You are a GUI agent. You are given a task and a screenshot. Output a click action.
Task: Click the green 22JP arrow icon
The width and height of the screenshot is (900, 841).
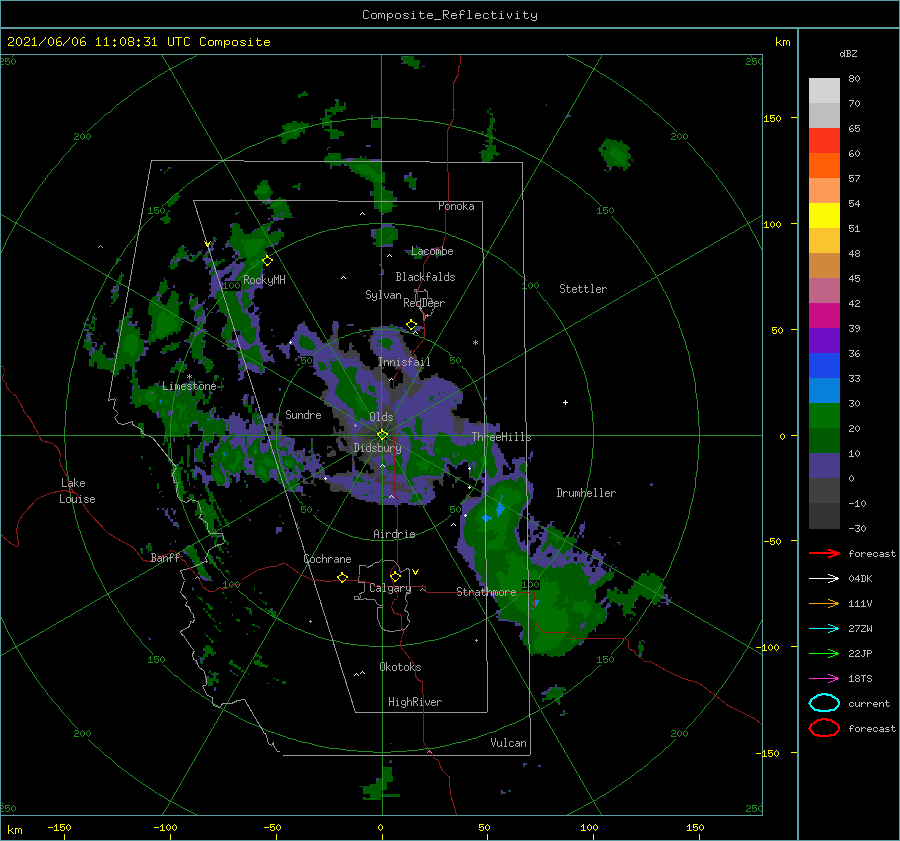(x=824, y=653)
